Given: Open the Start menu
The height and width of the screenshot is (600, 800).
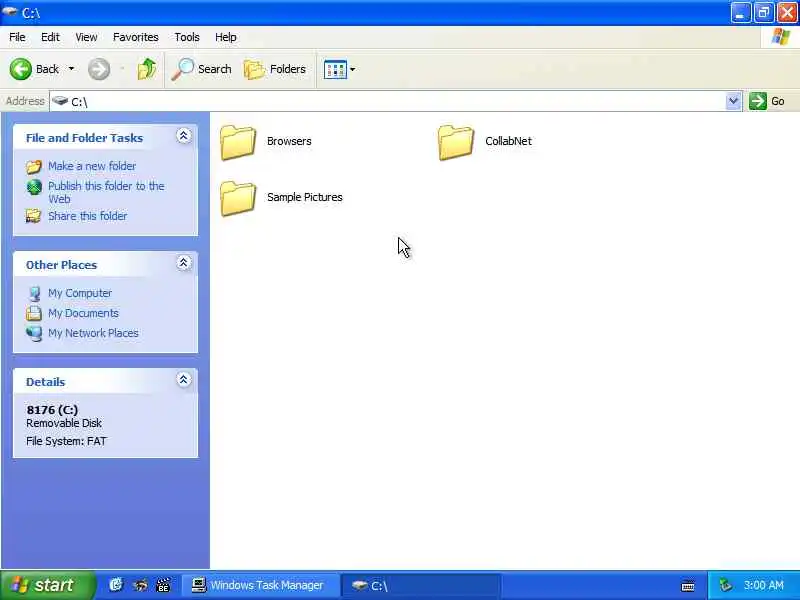Looking at the screenshot, I should [x=47, y=585].
